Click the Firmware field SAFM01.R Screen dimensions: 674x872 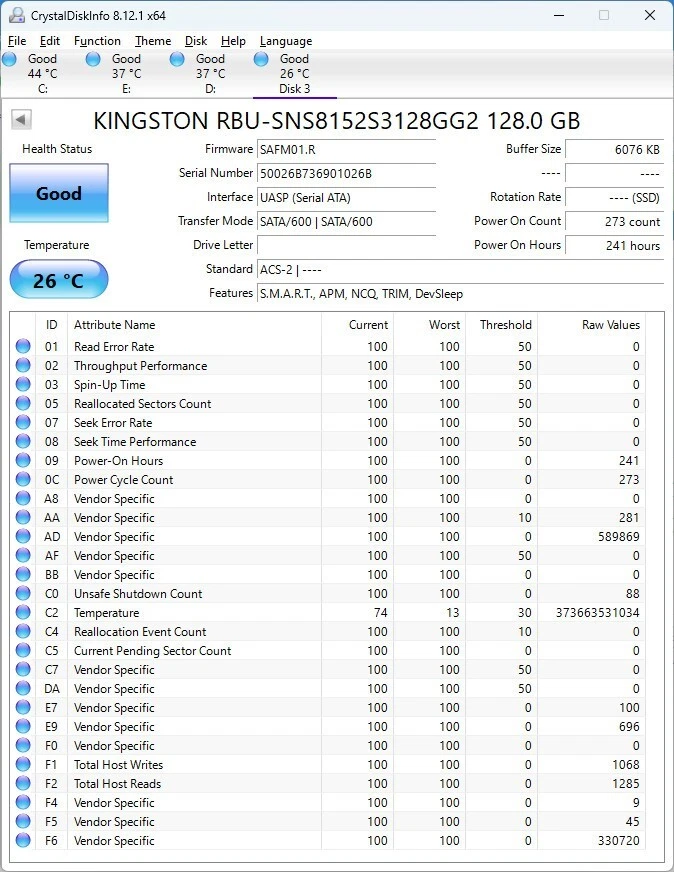coord(346,150)
